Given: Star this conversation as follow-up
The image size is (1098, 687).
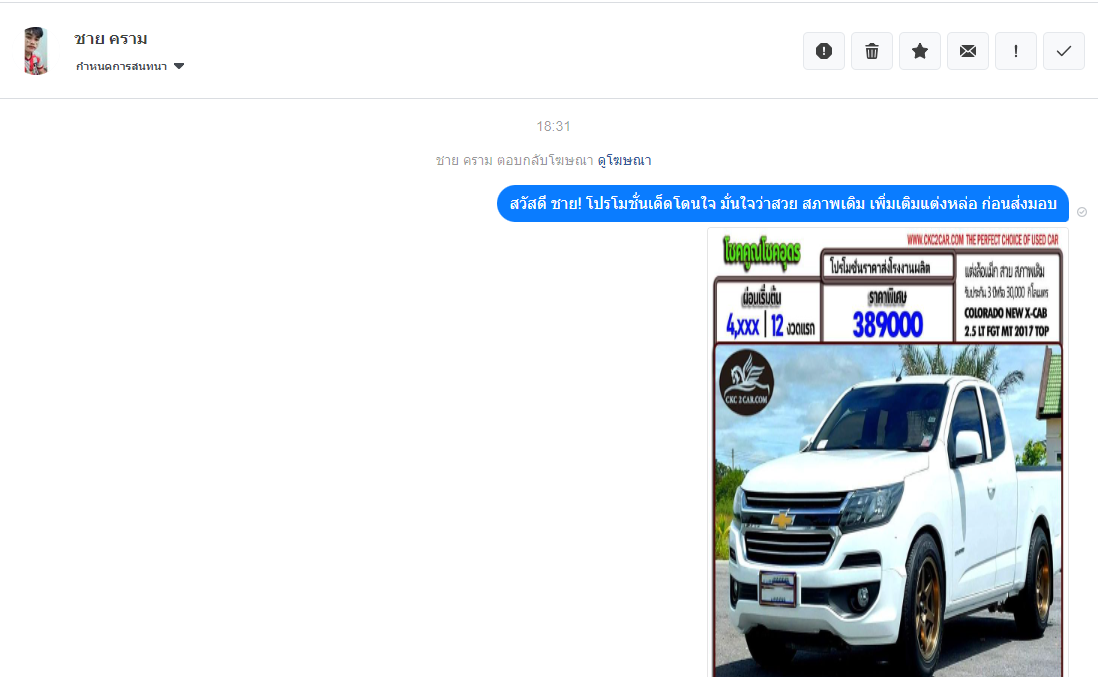Looking at the screenshot, I should point(920,51).
